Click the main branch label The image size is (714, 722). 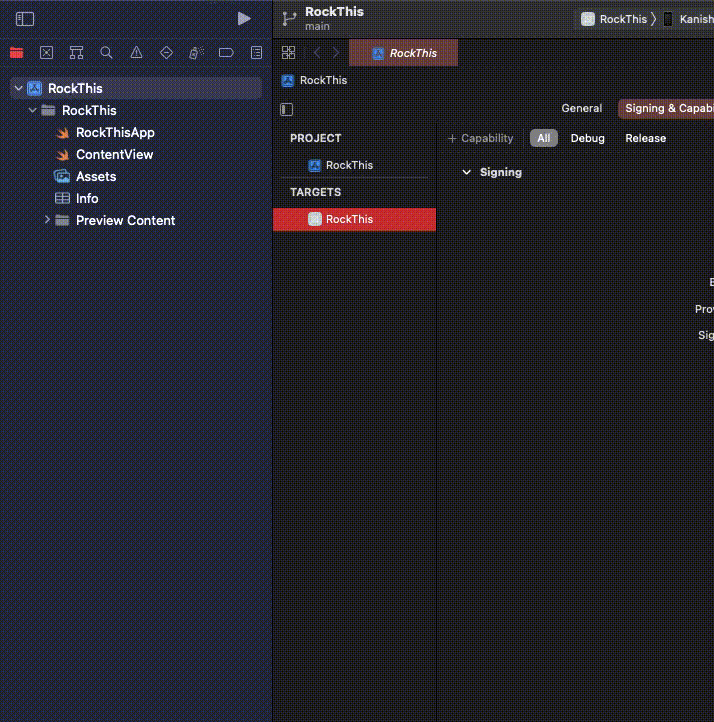(317, 27)
